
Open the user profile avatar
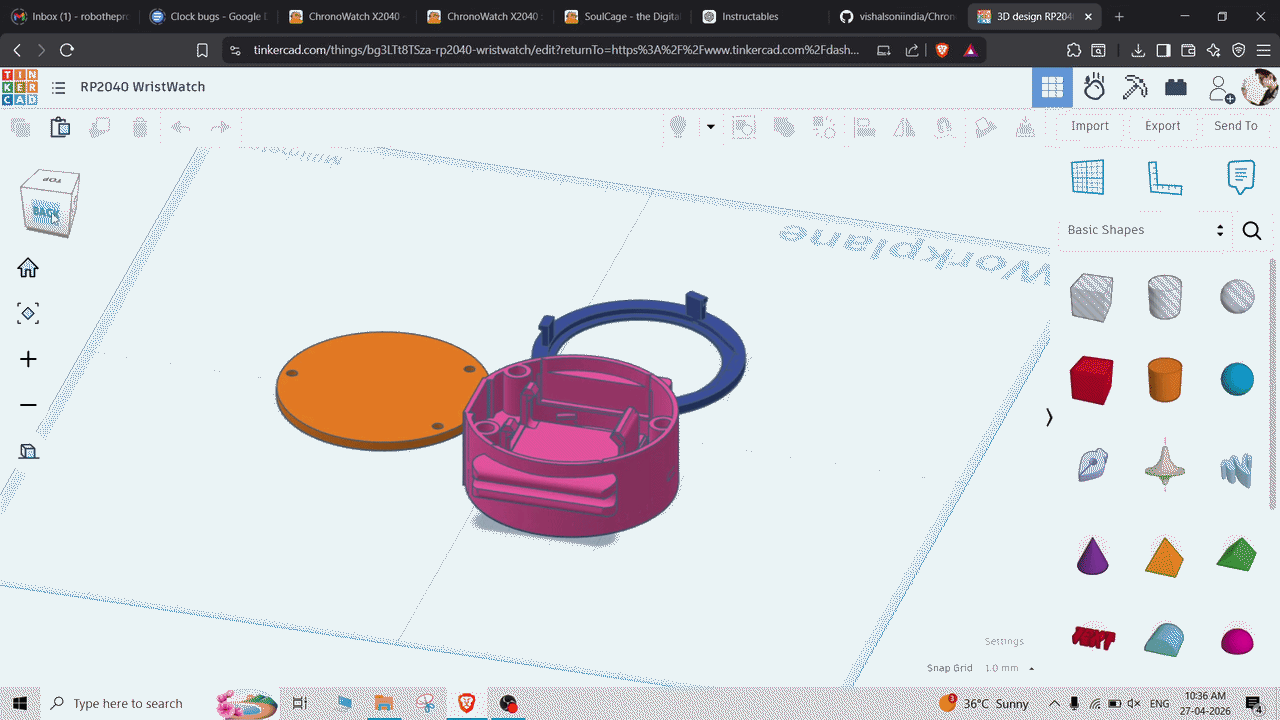coord(1260,88)
